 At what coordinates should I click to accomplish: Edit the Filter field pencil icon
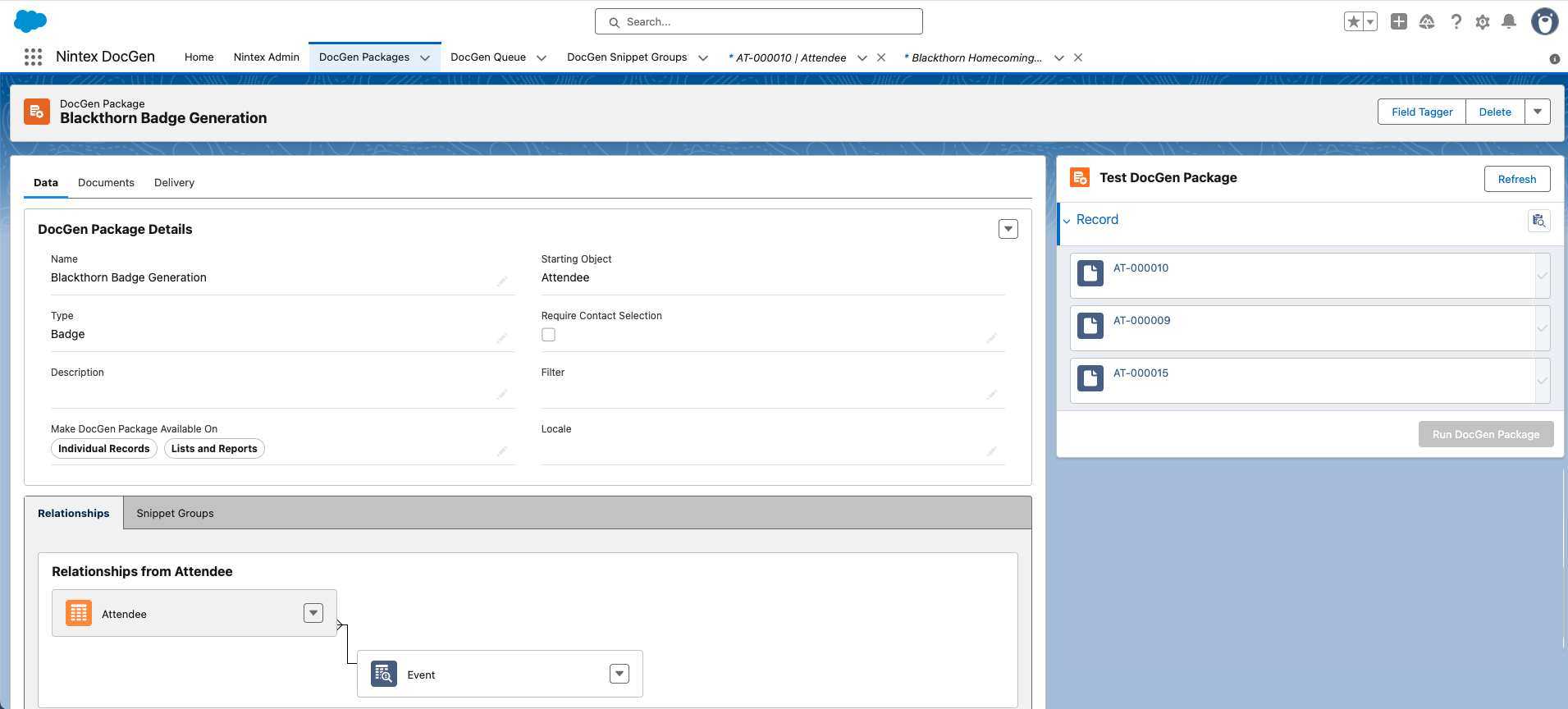coord(992,395)
